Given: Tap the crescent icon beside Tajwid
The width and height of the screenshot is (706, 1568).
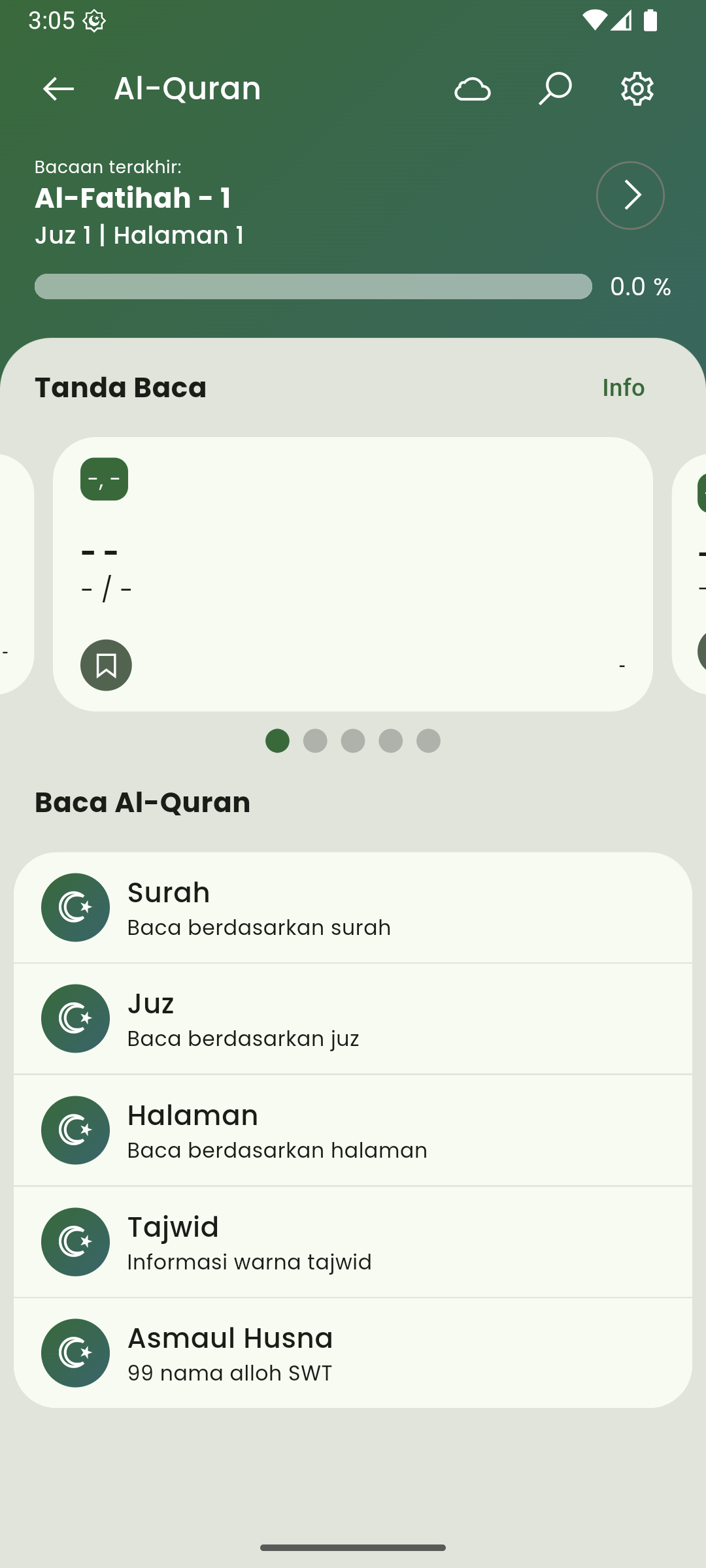Looking at the screenshot, I should tap(75, 1241).
